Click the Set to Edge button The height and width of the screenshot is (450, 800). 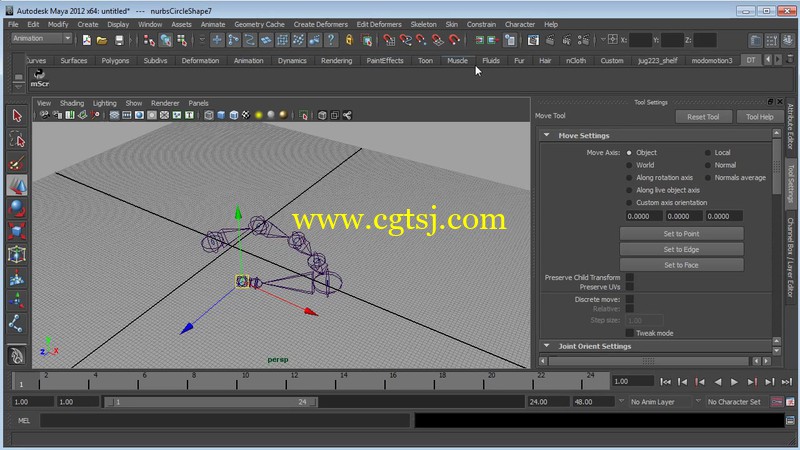(x=681, y=249)
